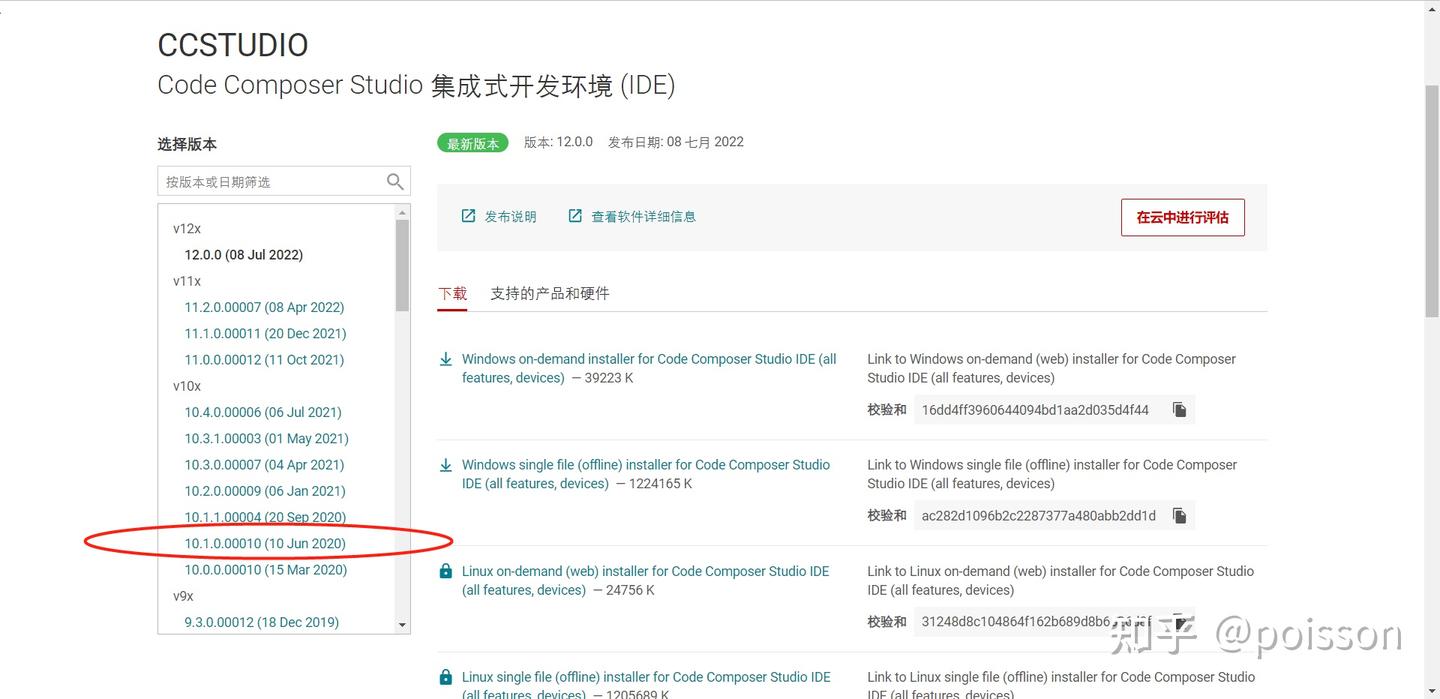
Task: Click the 最新版本 badge
Action: (x=472, y=142)
